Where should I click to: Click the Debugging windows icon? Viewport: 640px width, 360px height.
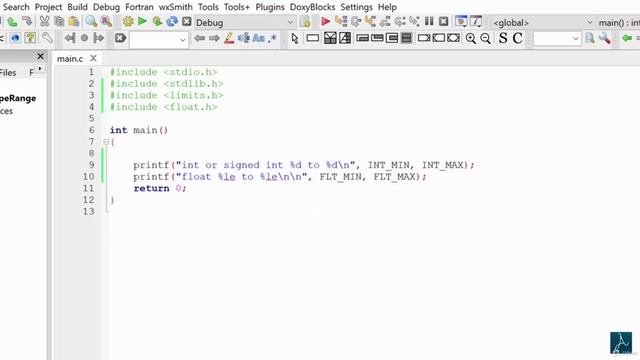[461, 22]
